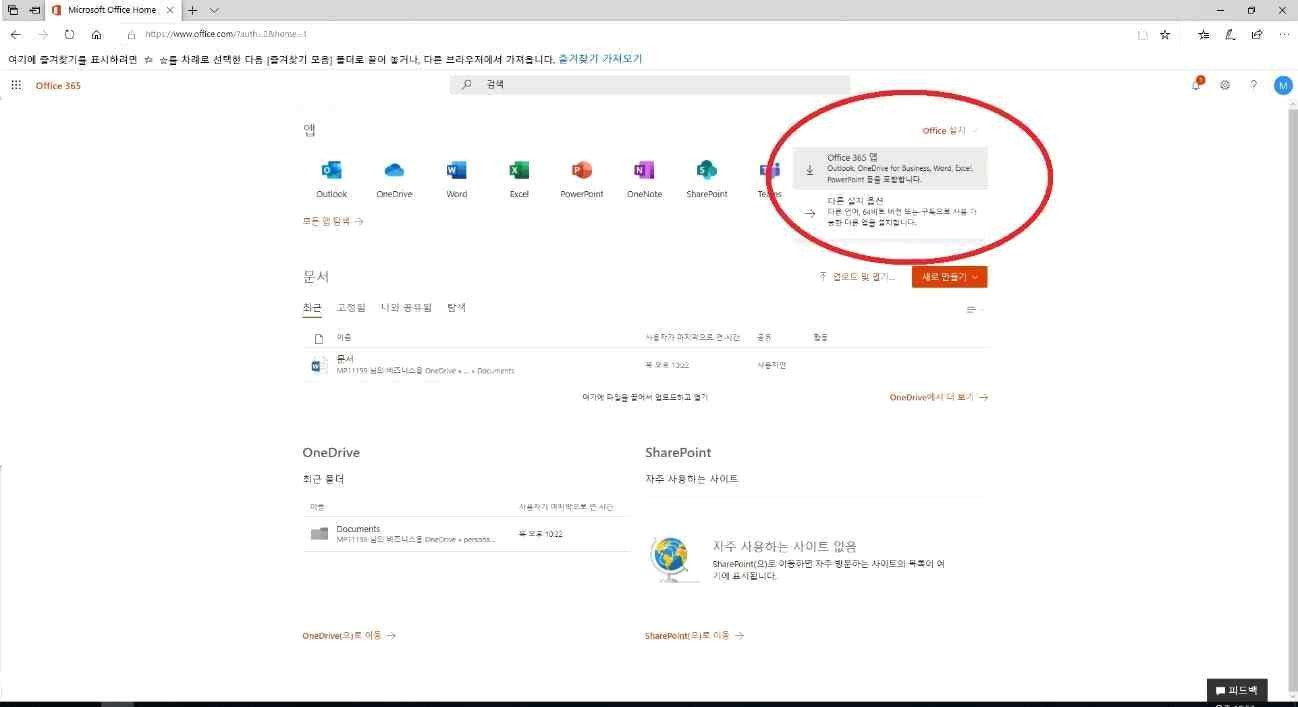Sort documents by the 이름 column header
1298x707 pixels.
[344, 338]
